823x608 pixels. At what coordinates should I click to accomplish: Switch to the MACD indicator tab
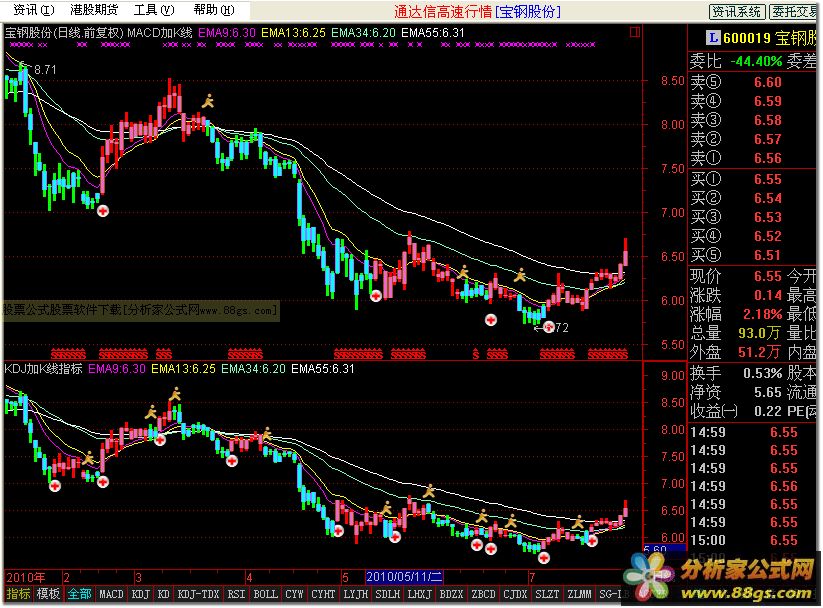pos(111,594)
